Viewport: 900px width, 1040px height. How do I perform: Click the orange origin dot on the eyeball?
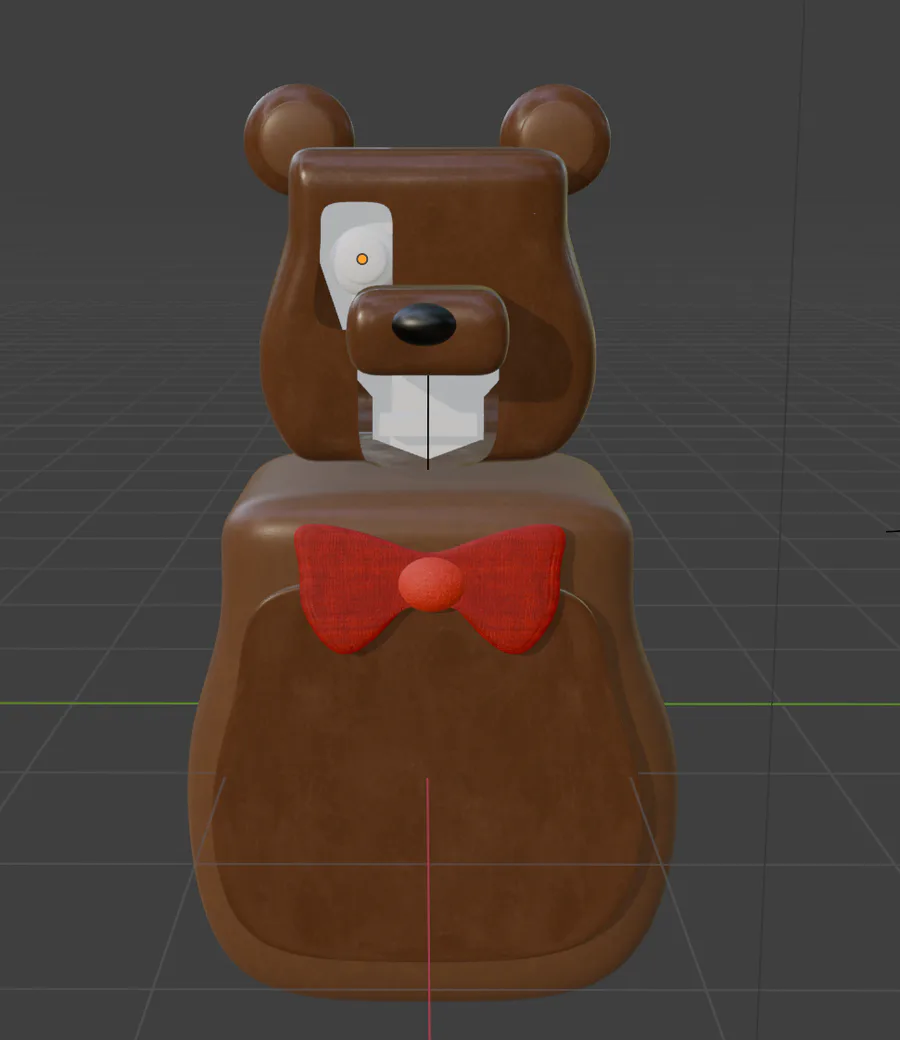(x=362, y=259)
